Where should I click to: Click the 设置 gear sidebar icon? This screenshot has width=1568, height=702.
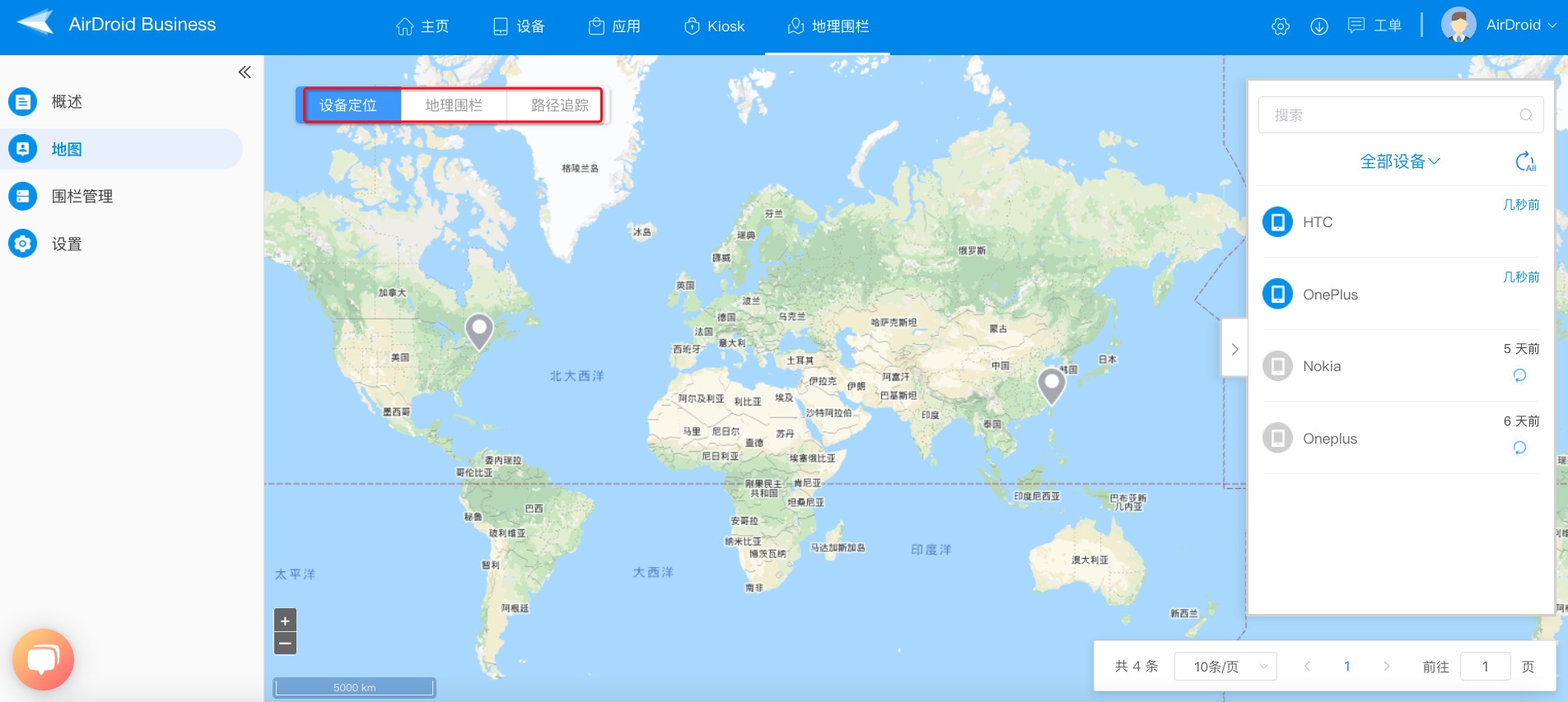(x=23, y=244)
